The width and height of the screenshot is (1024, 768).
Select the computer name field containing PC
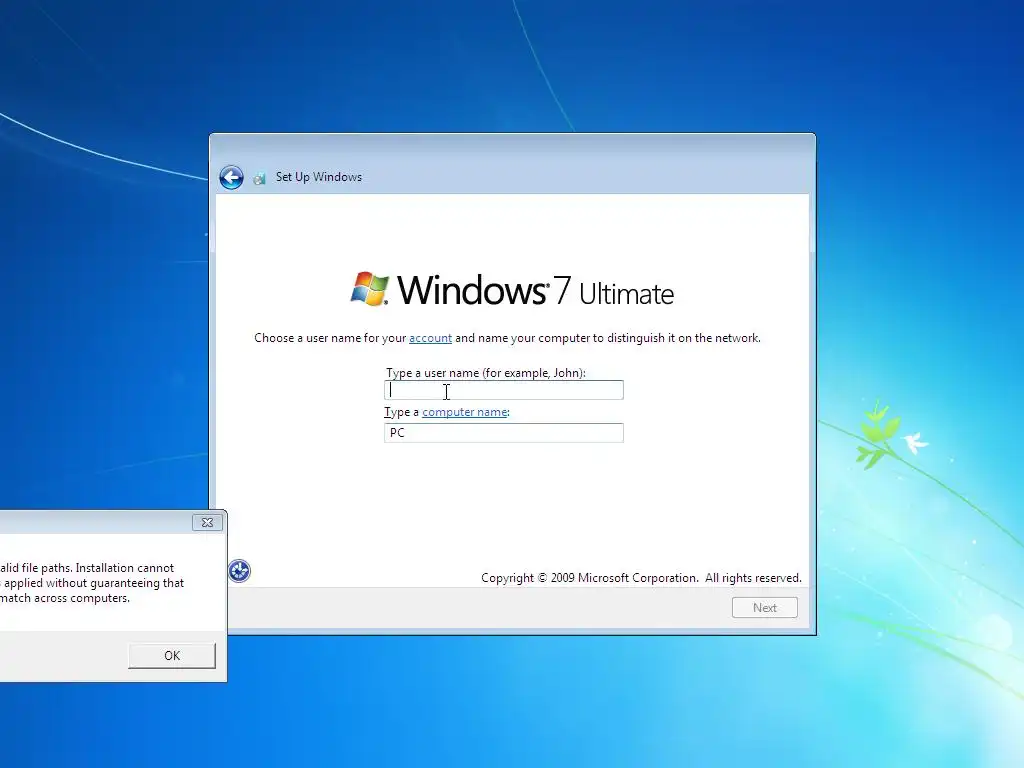point(504,433)
